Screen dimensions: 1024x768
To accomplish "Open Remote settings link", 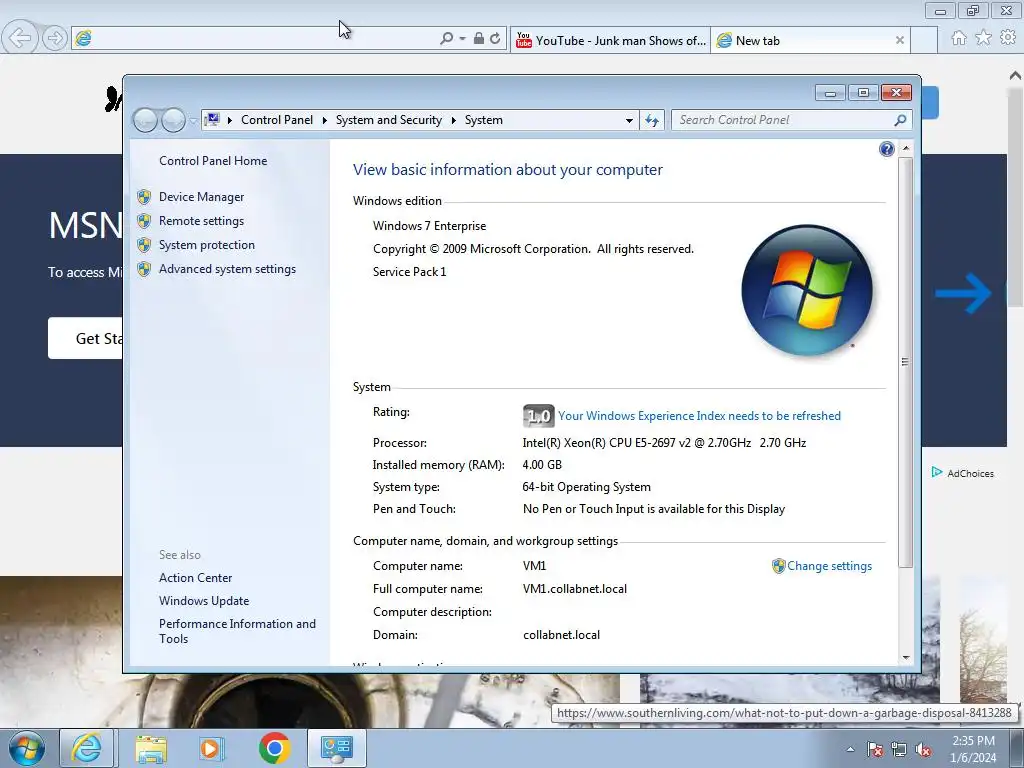I will [x=201, y=221].
